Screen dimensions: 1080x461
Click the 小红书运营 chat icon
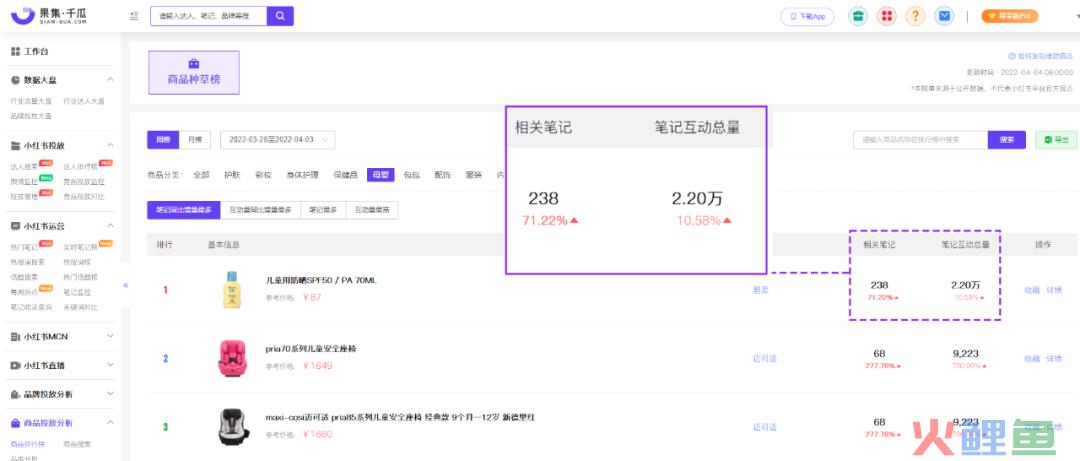coord(16,225)
